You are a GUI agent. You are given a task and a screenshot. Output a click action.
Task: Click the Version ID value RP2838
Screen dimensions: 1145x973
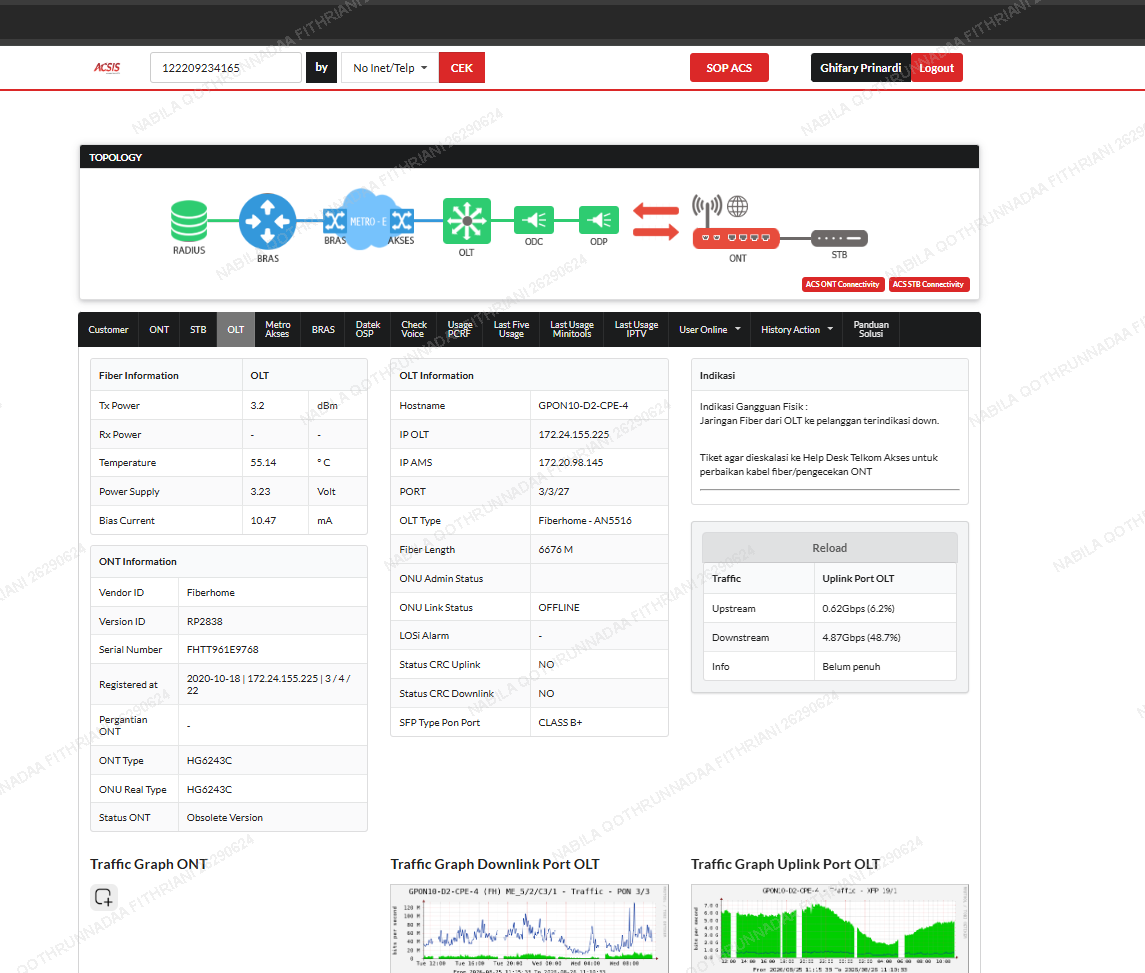click(x=204, y=622)
